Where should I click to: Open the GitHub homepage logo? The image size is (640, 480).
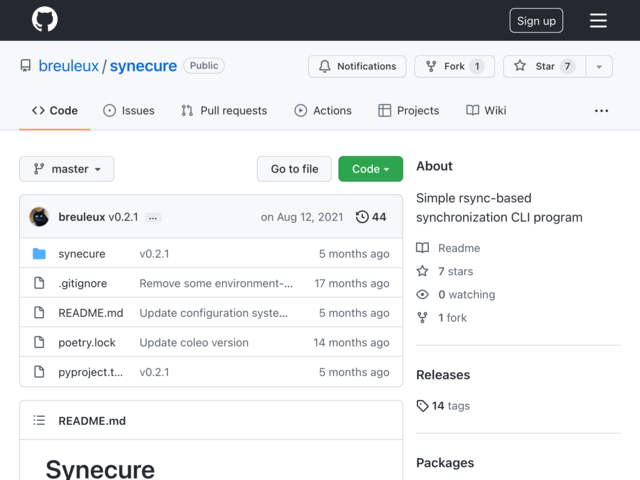click(44, 19)
